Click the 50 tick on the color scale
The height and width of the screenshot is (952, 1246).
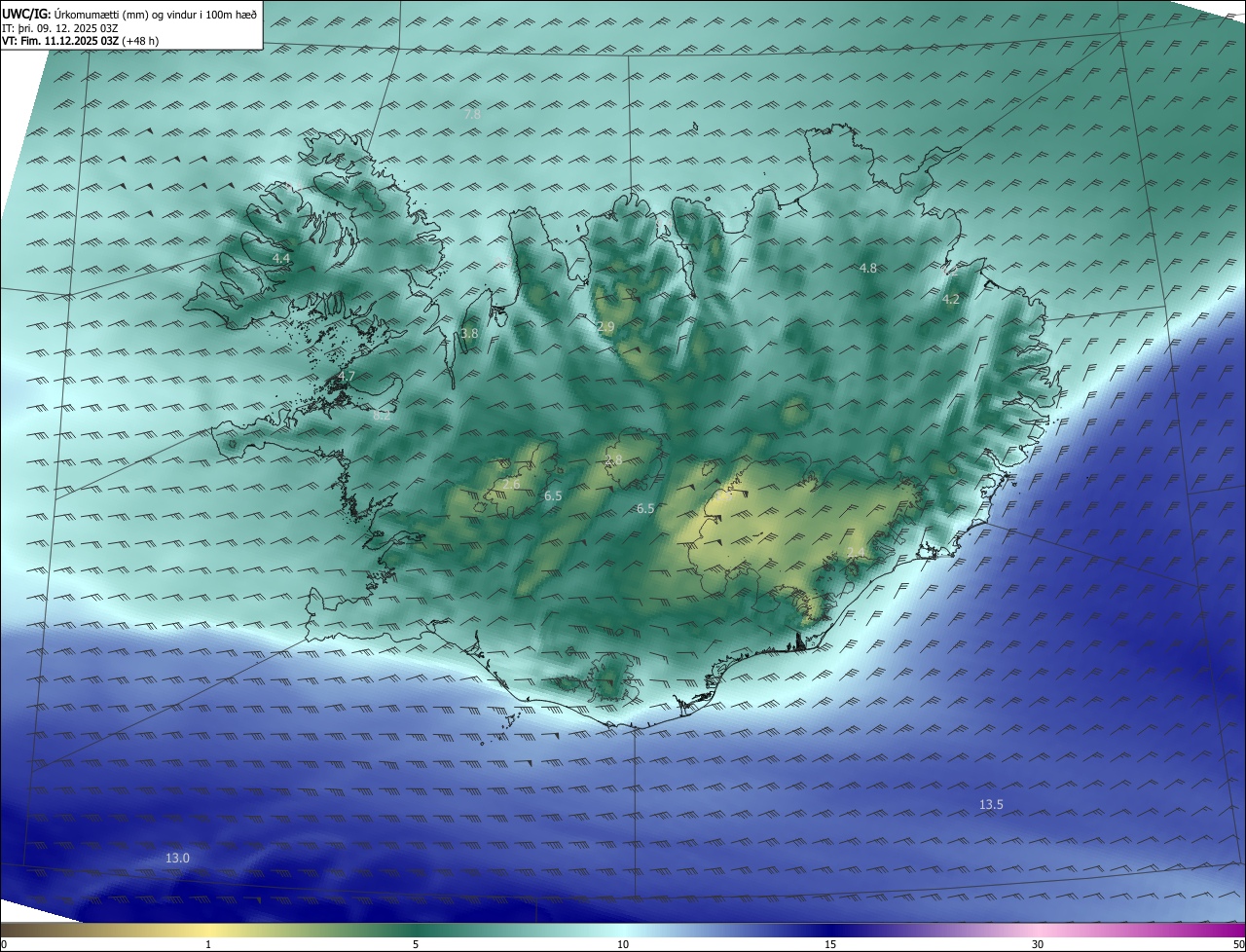1238,944
